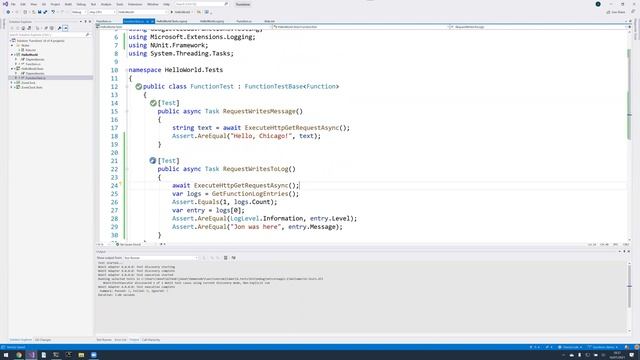The height and width of the screenshot is (360, 640).
Task: Open the File menu
Action: click(x=13, y=4)
